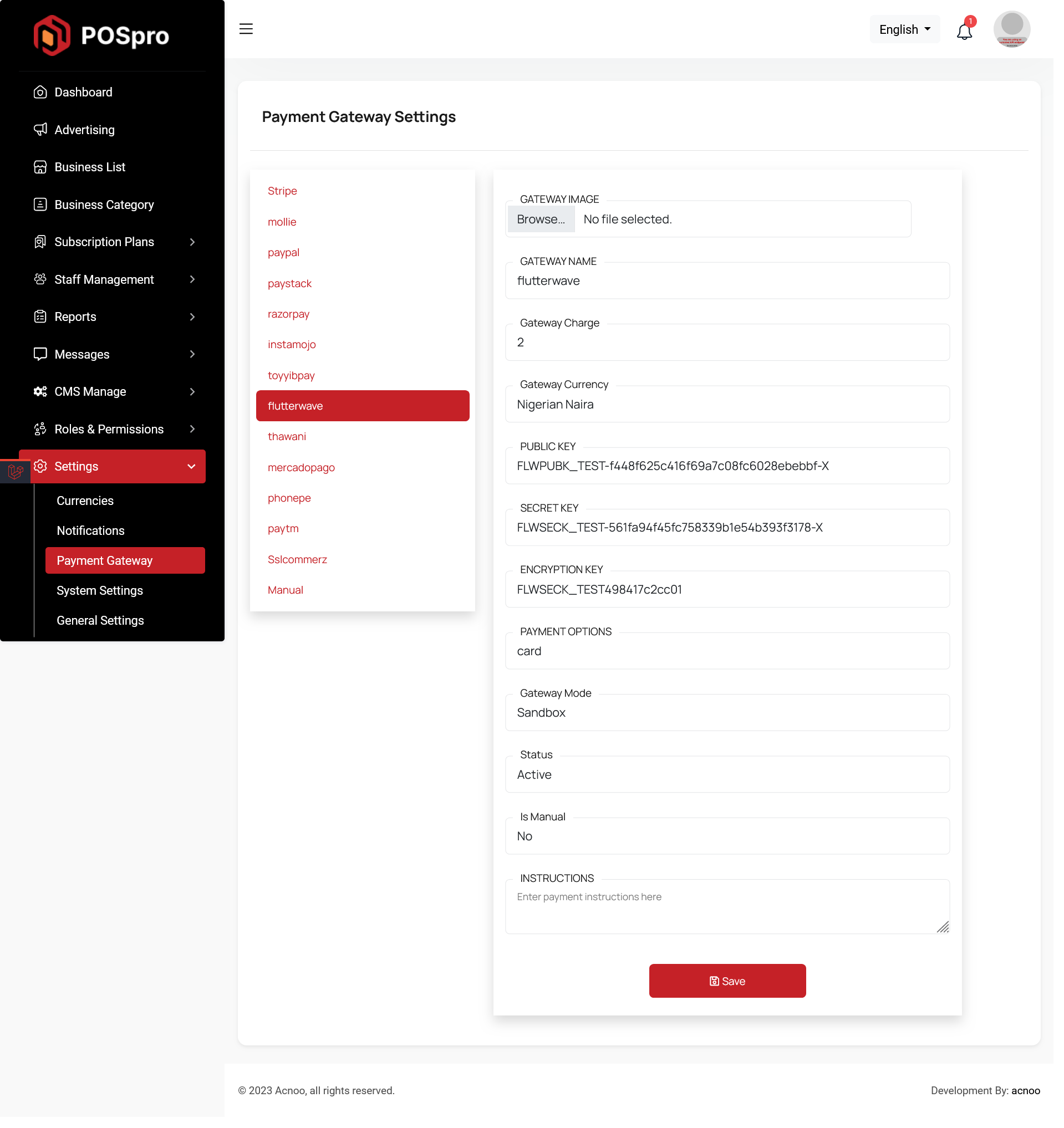Expand the Subscription Plans submenu

tap(192, 242)
